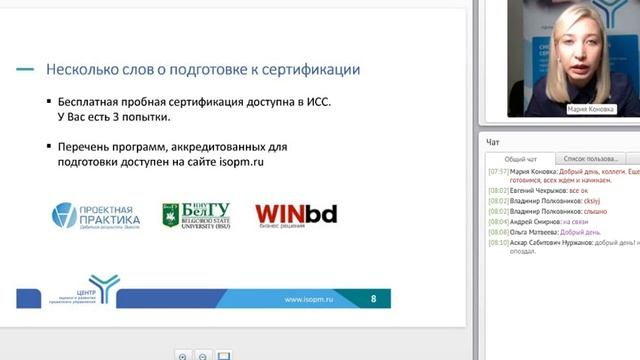The image size is (640, 360).
Task: Select Евгений Чекрыжов's message 'все ок'
Action: pos(578,191)
